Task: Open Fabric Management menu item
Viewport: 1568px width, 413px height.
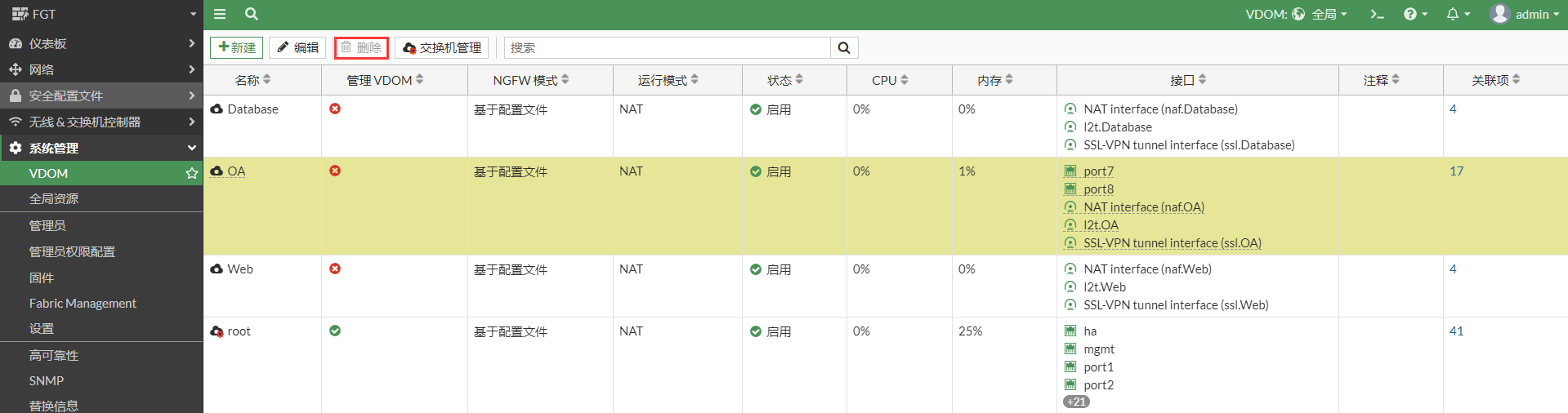Action: [x=83, y=303]
